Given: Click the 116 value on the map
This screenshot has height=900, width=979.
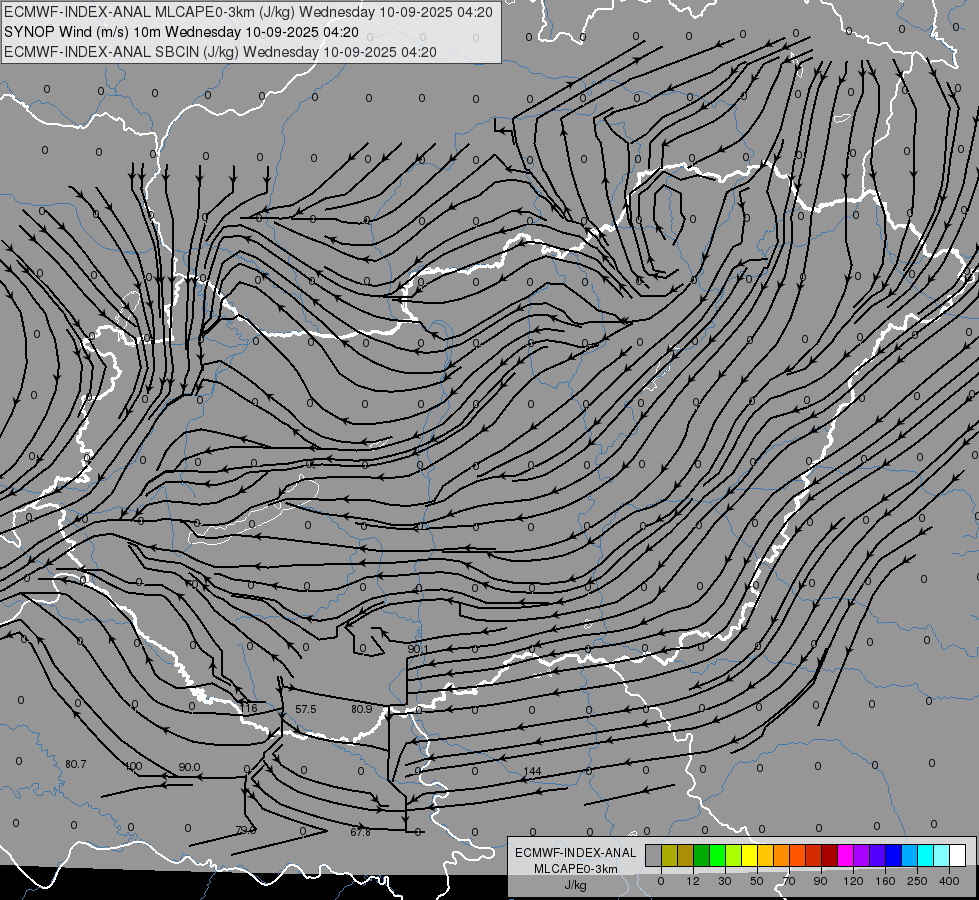Looking at the screenshot, I should point(248,708).
